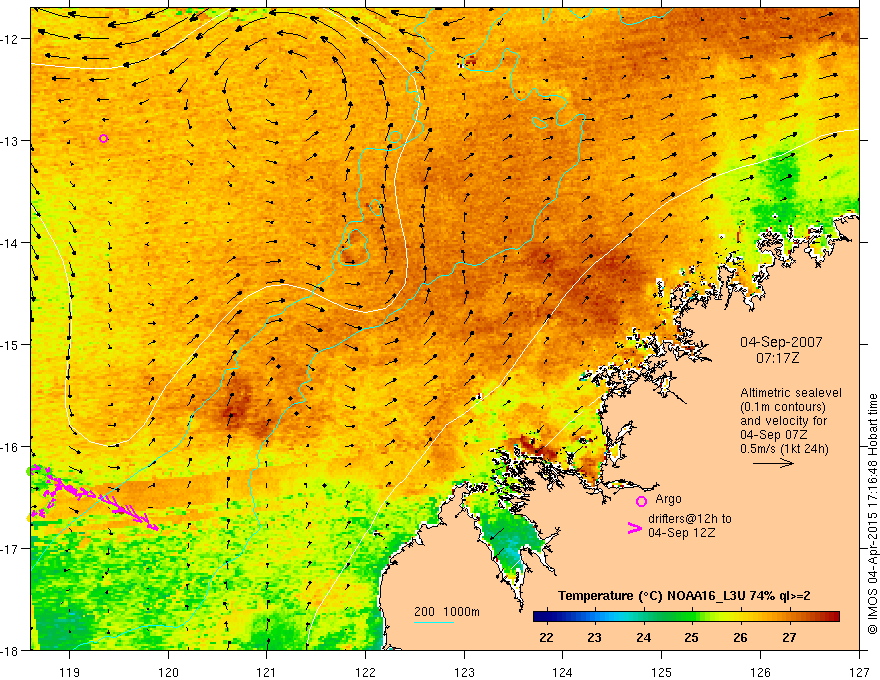Viewport: 880px width, 680px height.
Task: Click the 'Temperature (°C) NOAA16_L3U 74% ql>=2' title
Action: [x=684, y=596]
